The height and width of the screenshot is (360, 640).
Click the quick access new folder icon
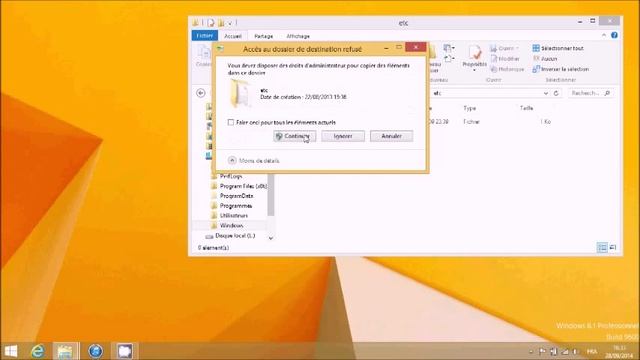(x=221, y=23)
